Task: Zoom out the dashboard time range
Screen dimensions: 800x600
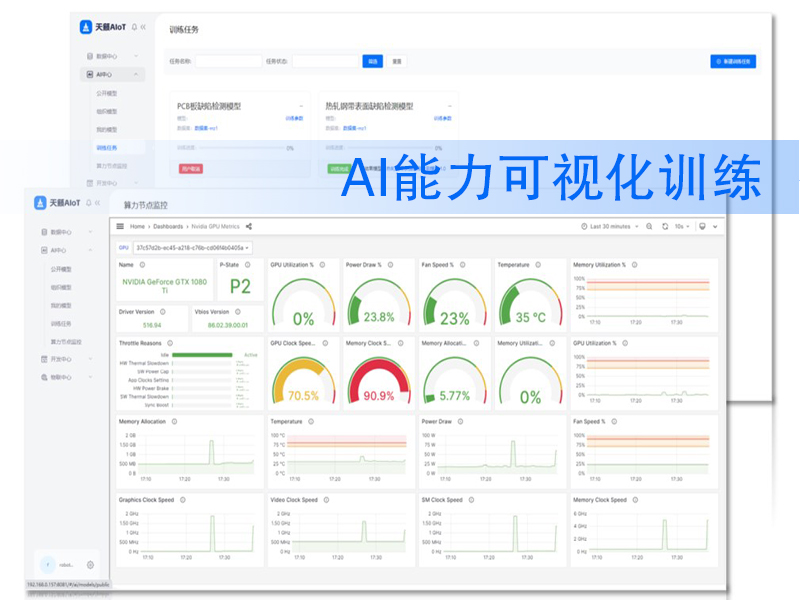Action: click(649, 226)
